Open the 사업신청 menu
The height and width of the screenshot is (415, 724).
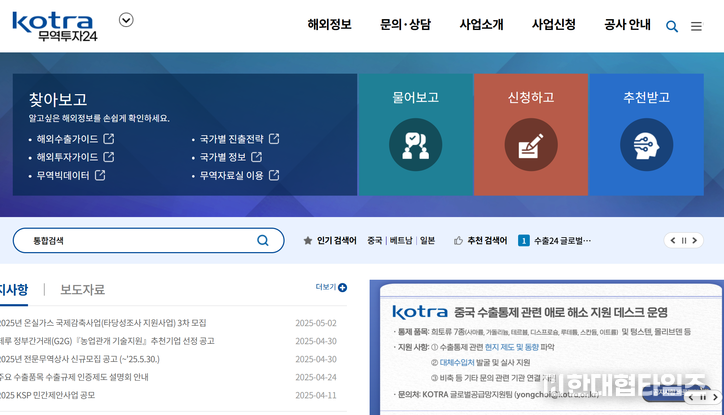click(554, 24)
